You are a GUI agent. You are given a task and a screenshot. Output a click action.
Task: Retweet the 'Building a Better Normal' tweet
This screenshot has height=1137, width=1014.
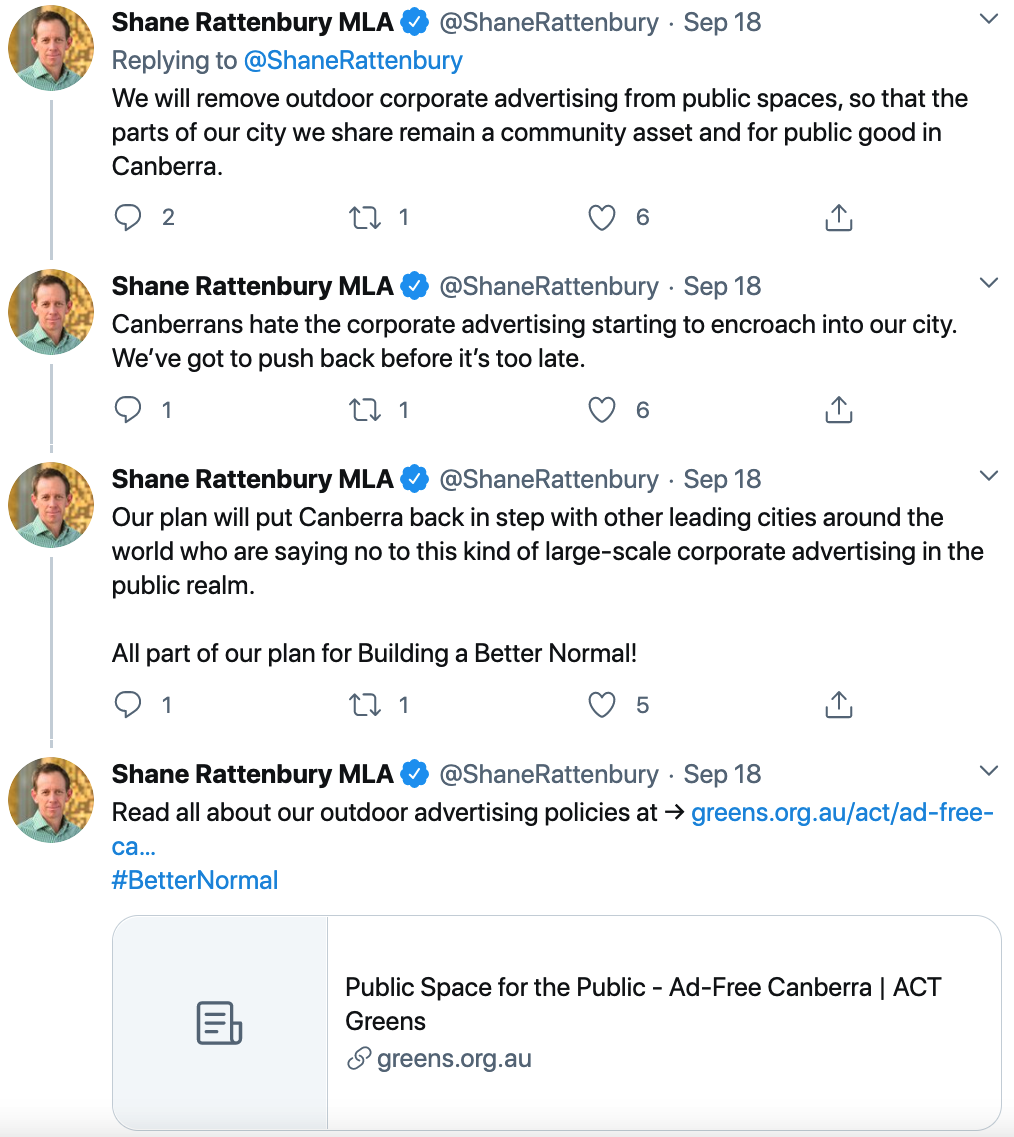365,705
